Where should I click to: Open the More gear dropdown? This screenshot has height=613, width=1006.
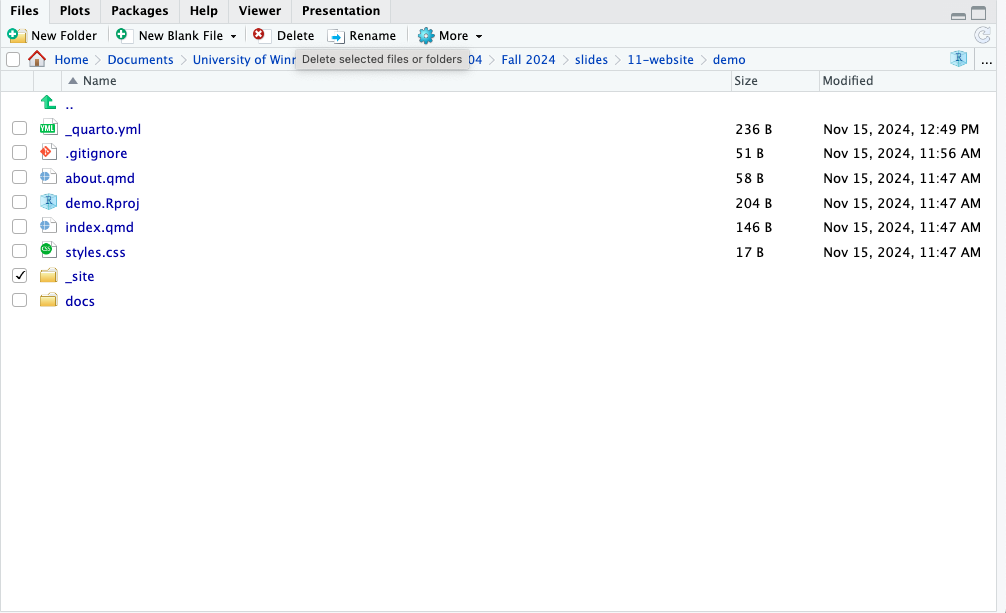point(450,36)
